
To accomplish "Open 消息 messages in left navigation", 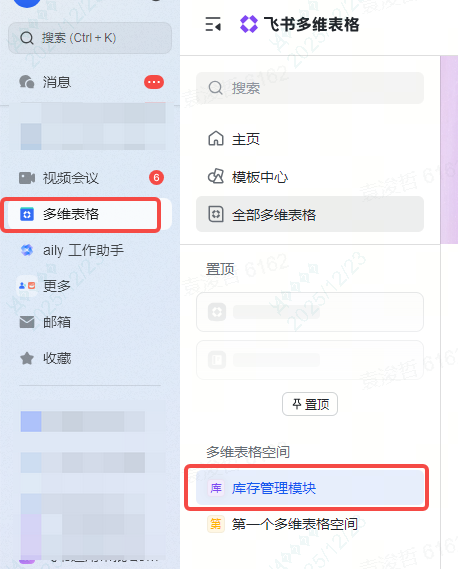I will tap(90, 82).
